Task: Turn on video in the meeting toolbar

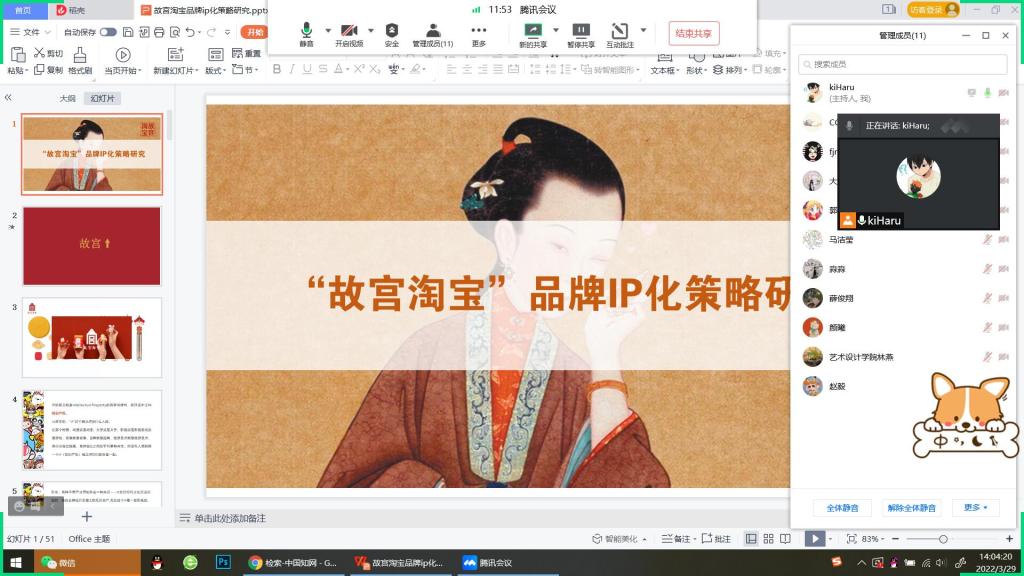Action: click(349, 35)
